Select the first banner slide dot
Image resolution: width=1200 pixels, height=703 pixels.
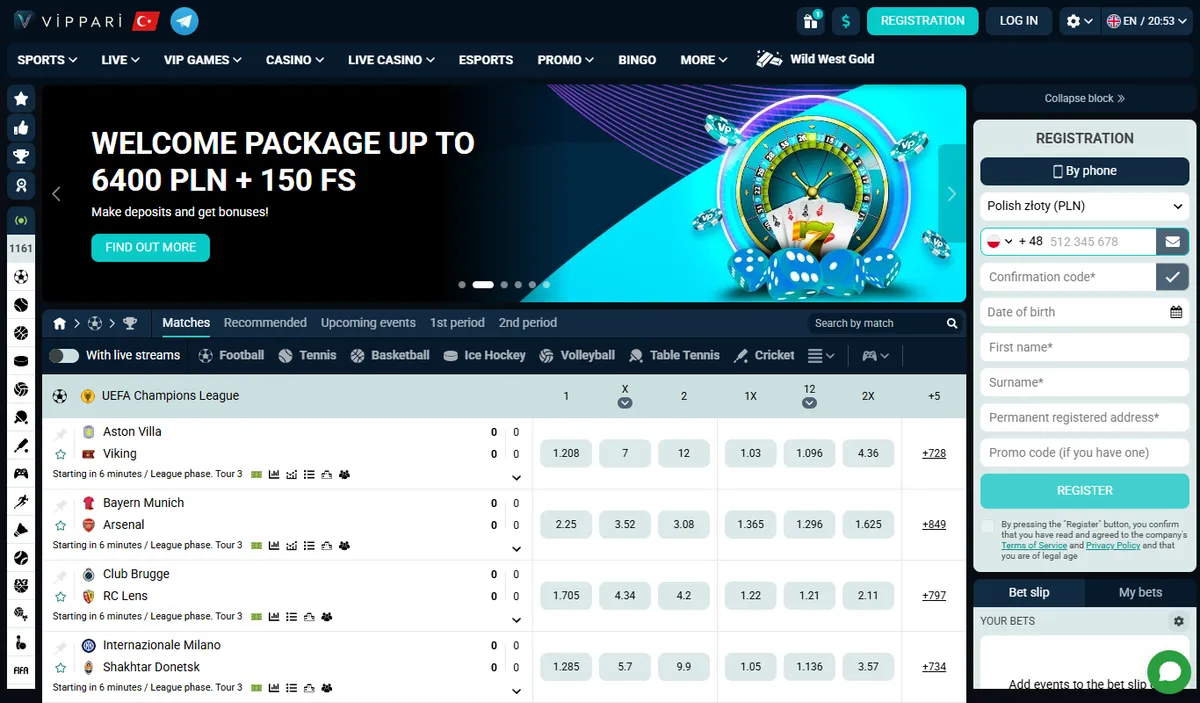click(x=462, y=284)
